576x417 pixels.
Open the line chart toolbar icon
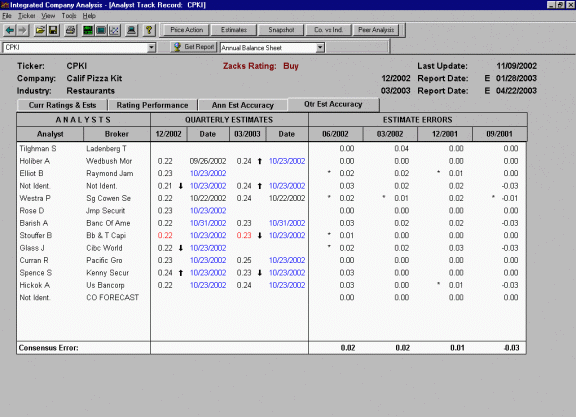click(114, 30)
